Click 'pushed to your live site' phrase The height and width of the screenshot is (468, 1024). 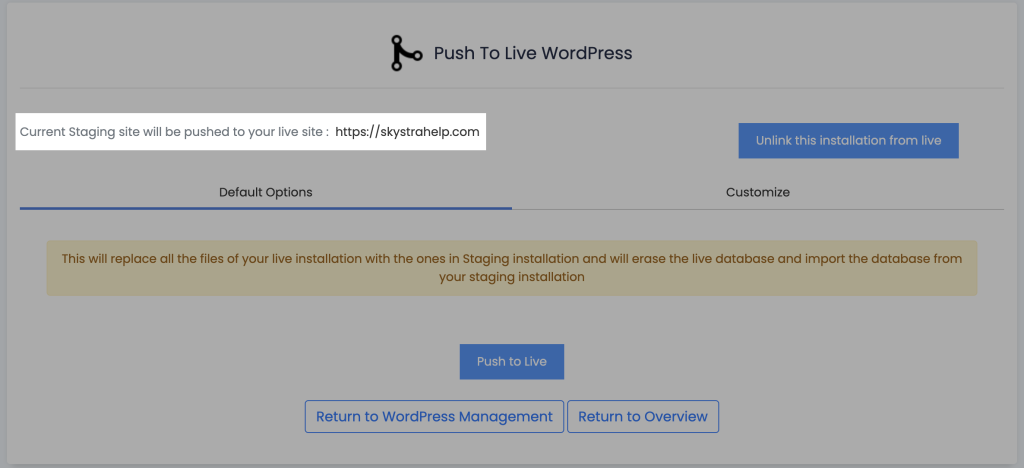point(251,132)
